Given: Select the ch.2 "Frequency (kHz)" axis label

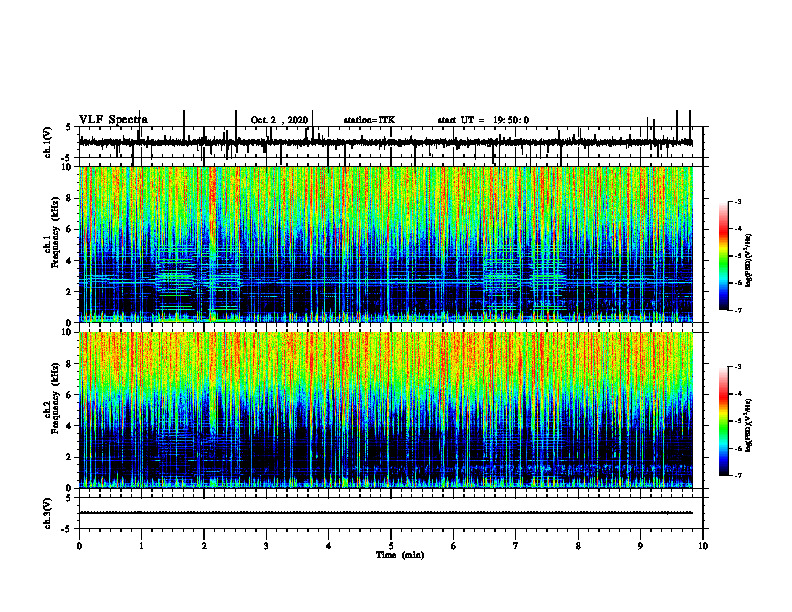Looking at the screenshot, I should (56, 398).
